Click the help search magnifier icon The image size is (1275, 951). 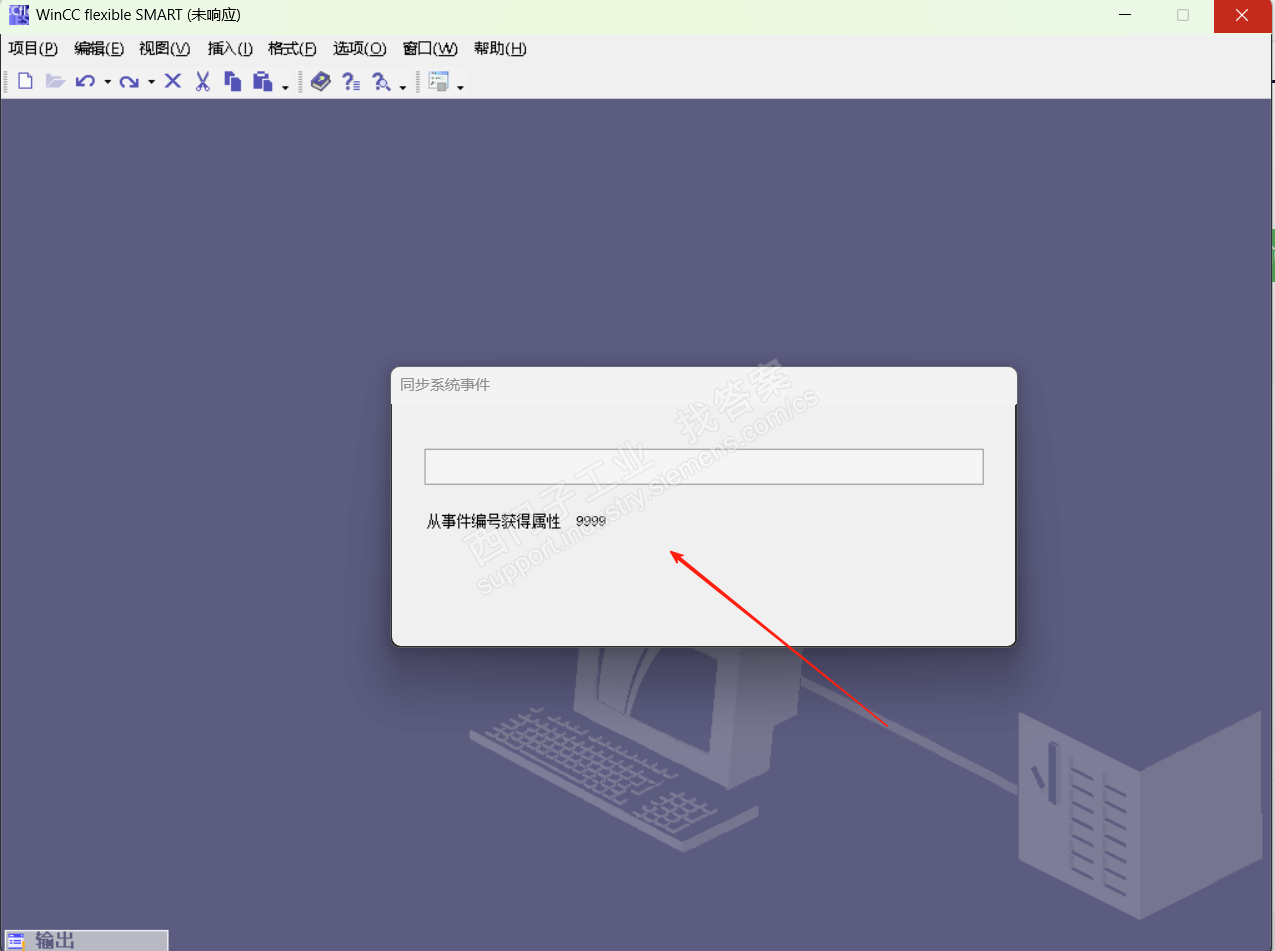pyautogui.click(x=381, y=82)
